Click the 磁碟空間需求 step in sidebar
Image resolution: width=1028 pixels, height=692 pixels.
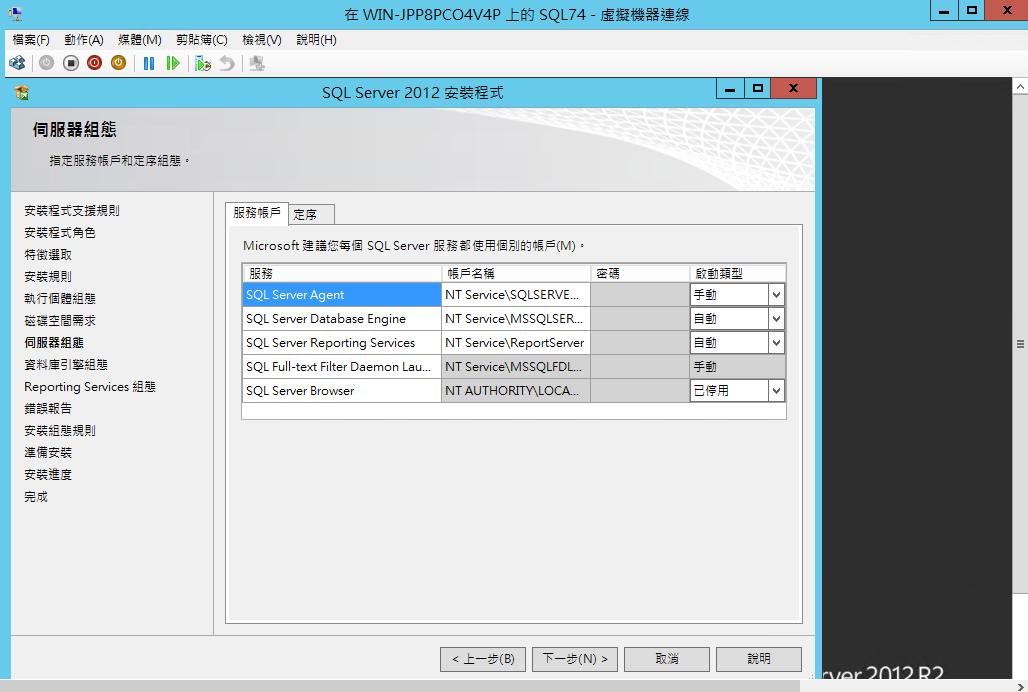coord(60,320)
